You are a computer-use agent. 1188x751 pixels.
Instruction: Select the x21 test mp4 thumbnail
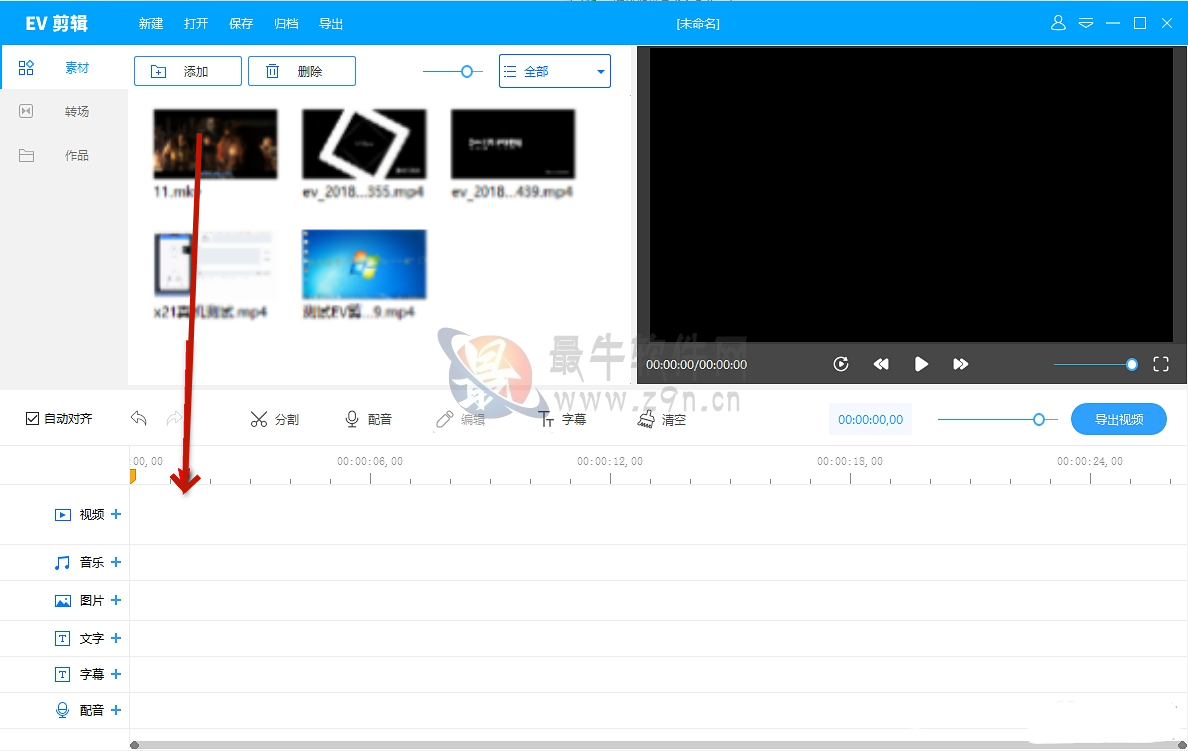[x=215, y=264]
